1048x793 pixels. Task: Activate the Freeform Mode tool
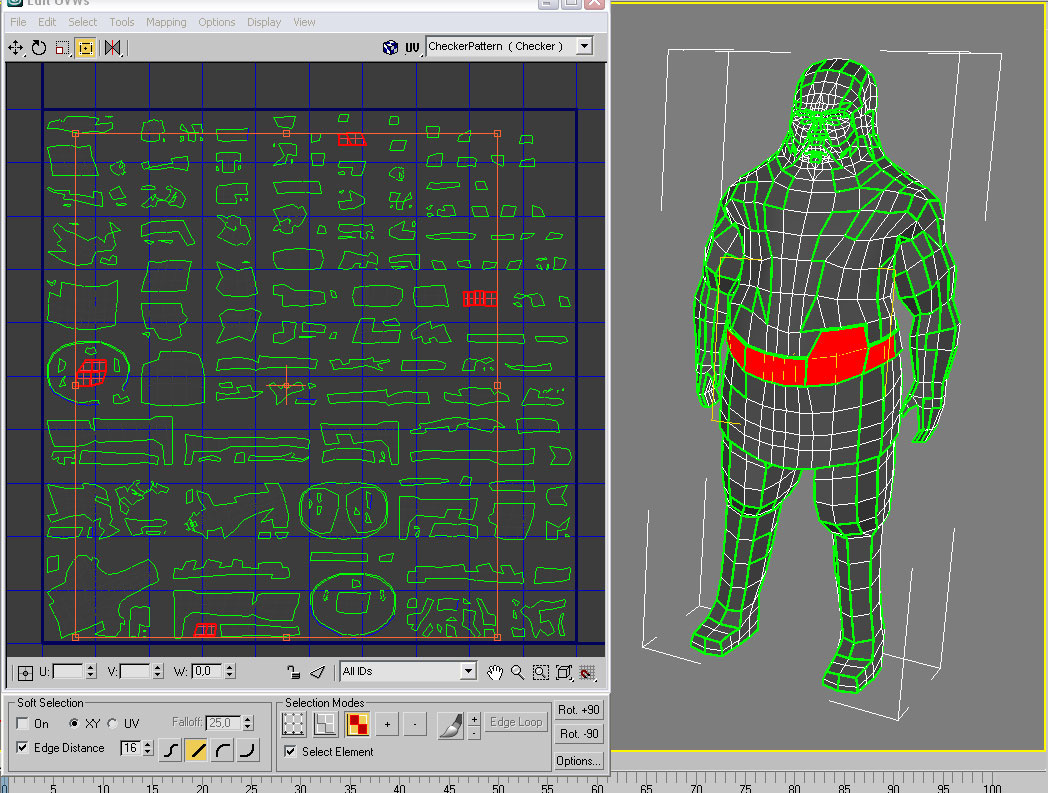point(86,47)
